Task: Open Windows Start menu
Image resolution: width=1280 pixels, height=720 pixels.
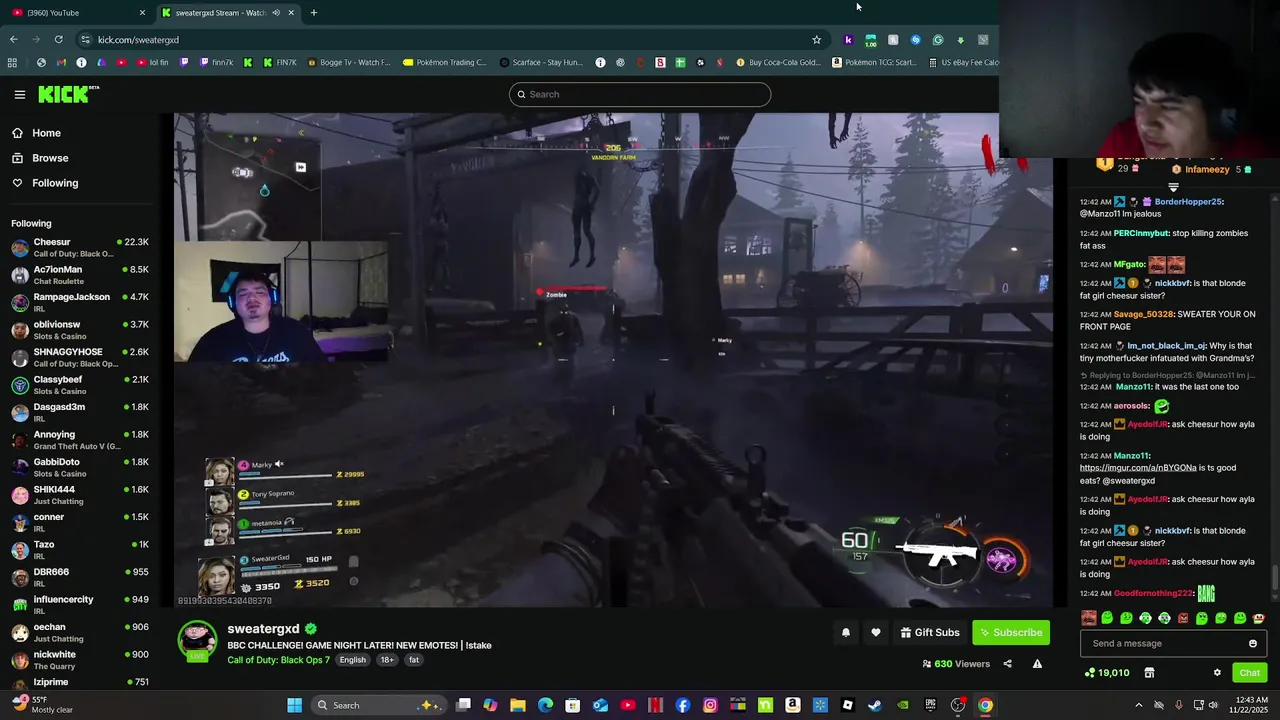Action: tap(294, 705)
